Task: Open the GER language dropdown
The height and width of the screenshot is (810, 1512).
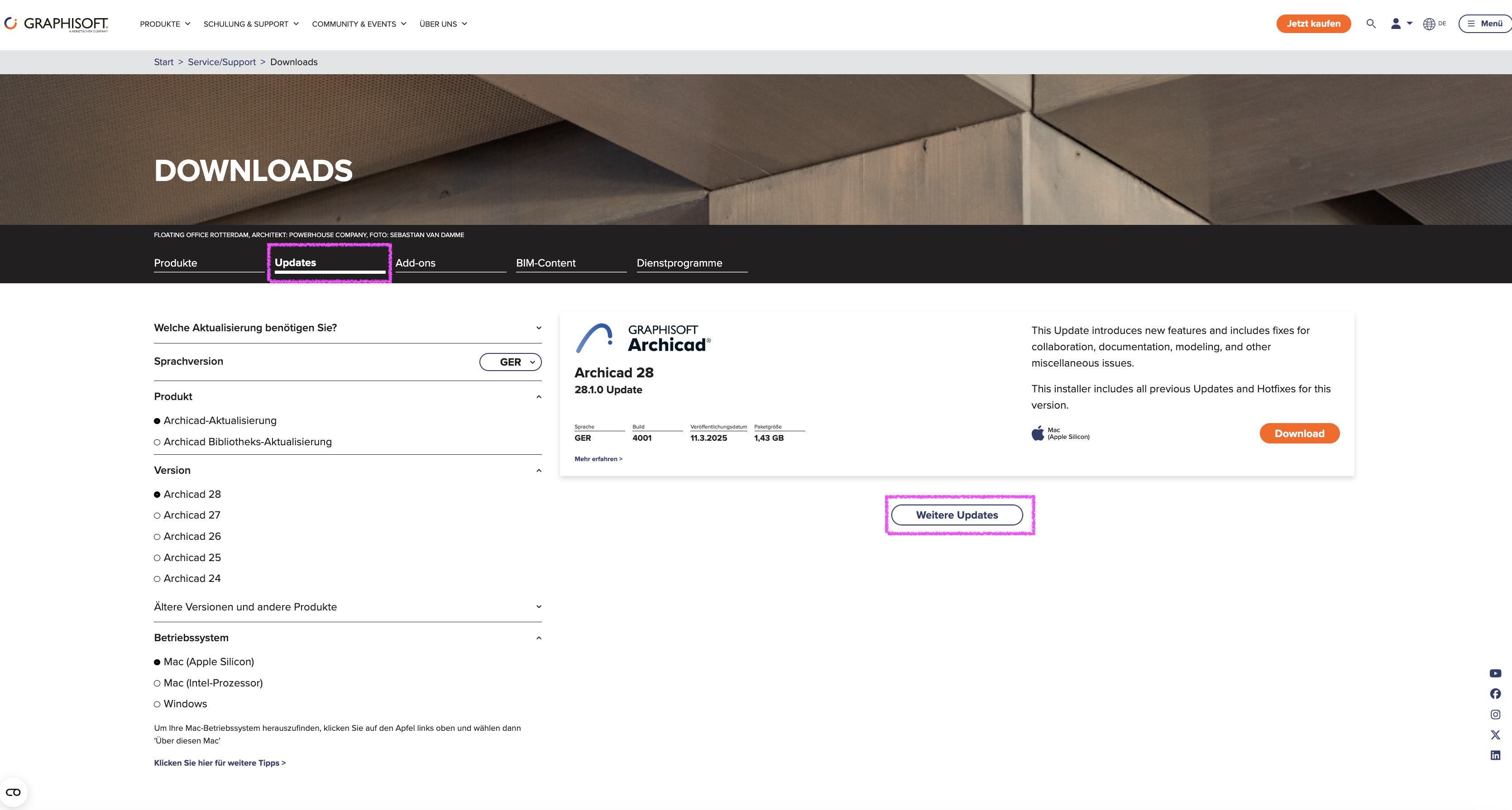Action: pyautogui.click(x=510, y=362)
